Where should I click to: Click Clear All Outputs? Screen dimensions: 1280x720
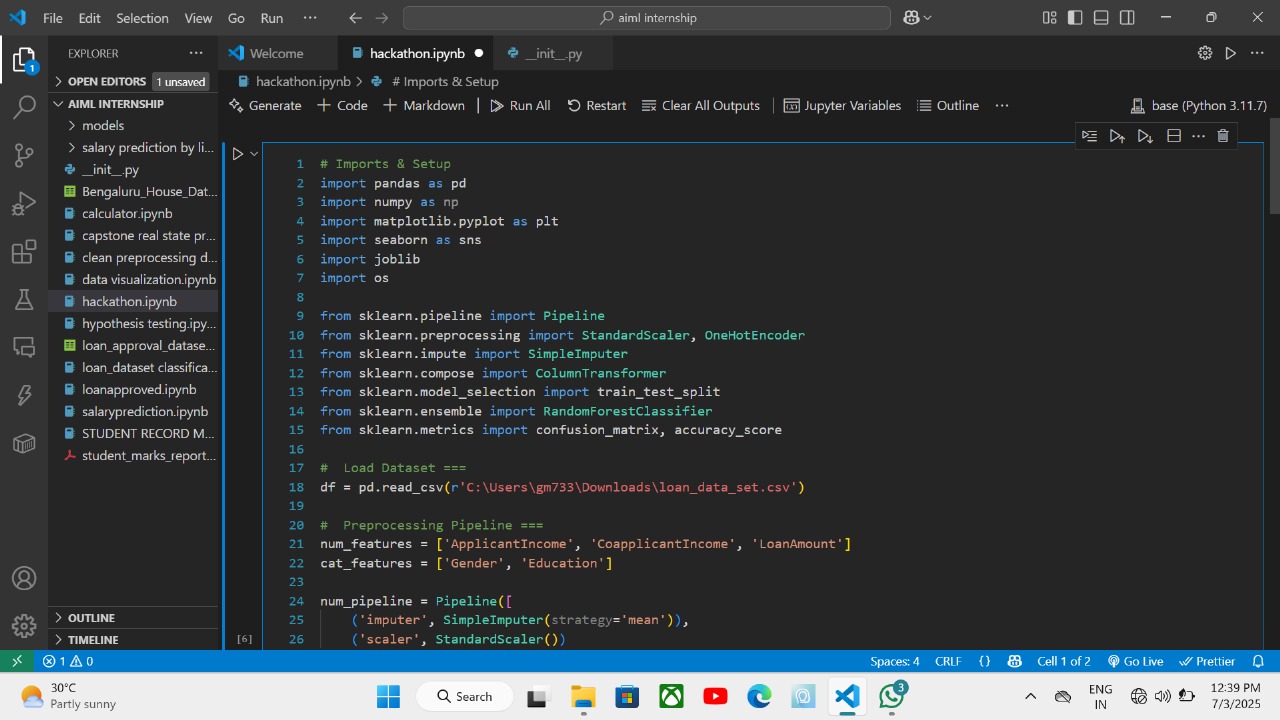point(700,105)
